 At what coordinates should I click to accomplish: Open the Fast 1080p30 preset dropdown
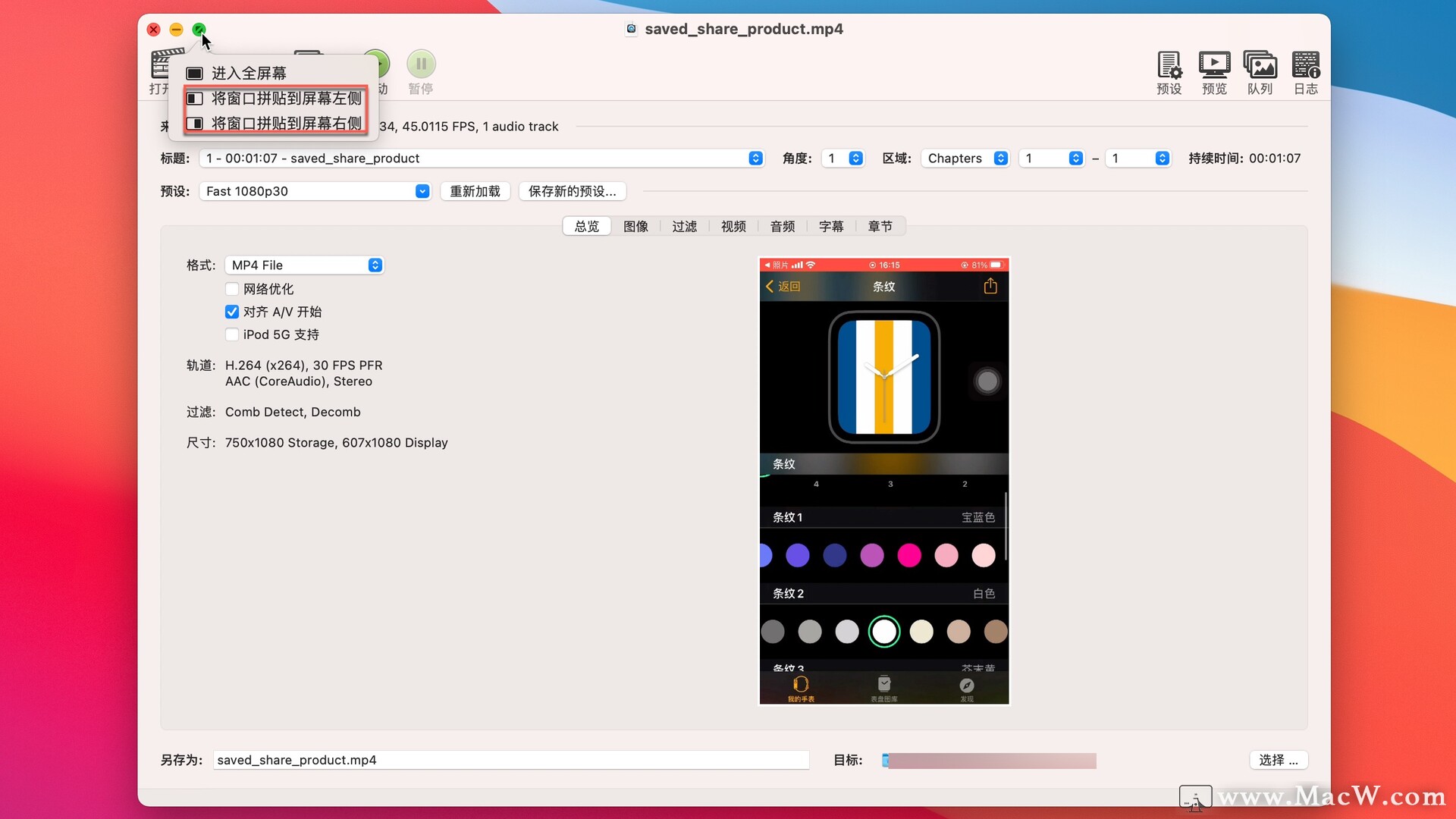tap(315, 191)
